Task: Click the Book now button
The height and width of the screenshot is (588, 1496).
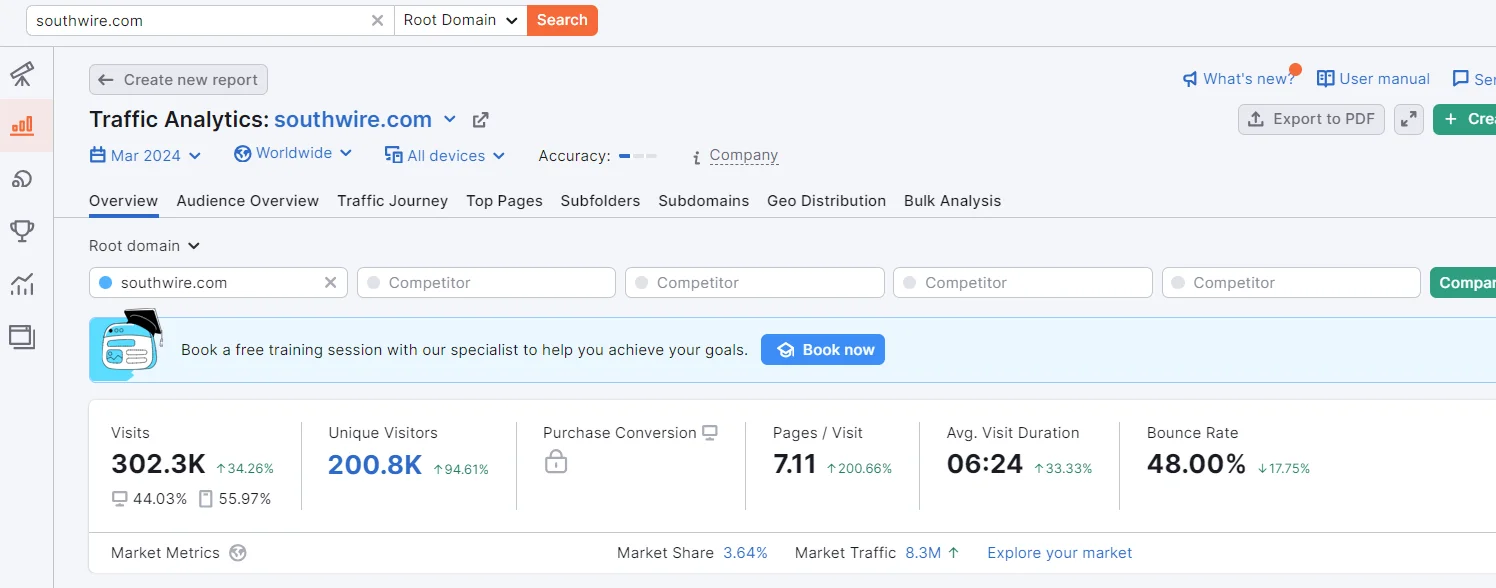Action: pyautogui.click(x=823, y=350)
